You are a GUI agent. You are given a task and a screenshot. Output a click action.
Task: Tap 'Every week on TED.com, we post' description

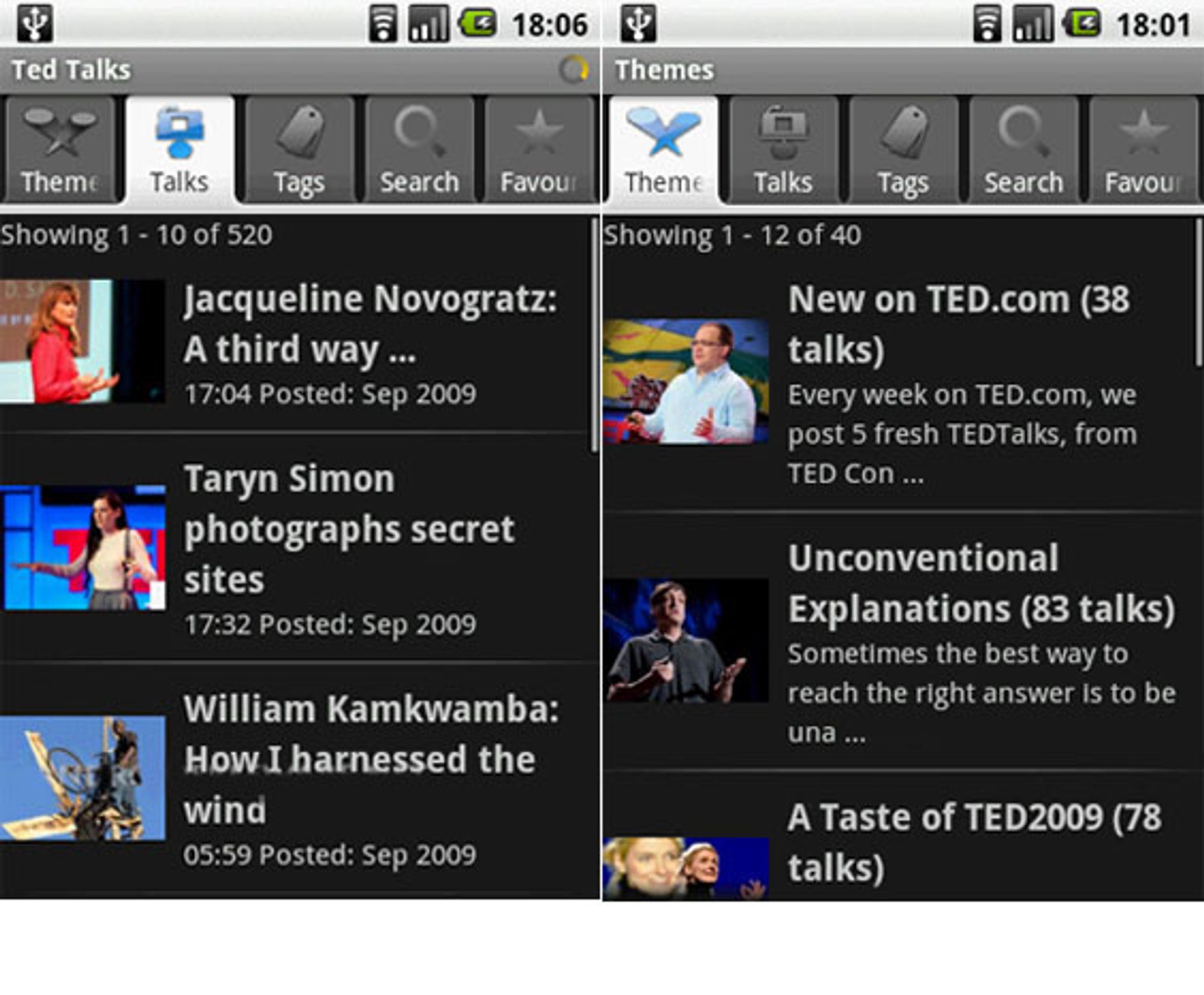coord(963,434)
